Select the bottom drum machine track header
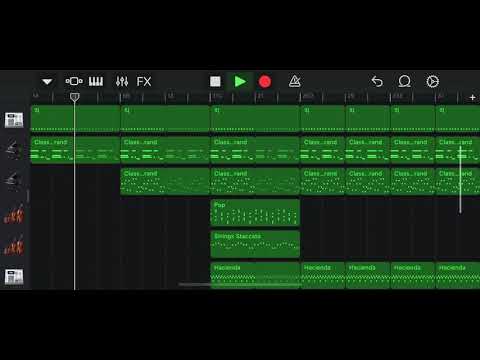 point(14,277)
